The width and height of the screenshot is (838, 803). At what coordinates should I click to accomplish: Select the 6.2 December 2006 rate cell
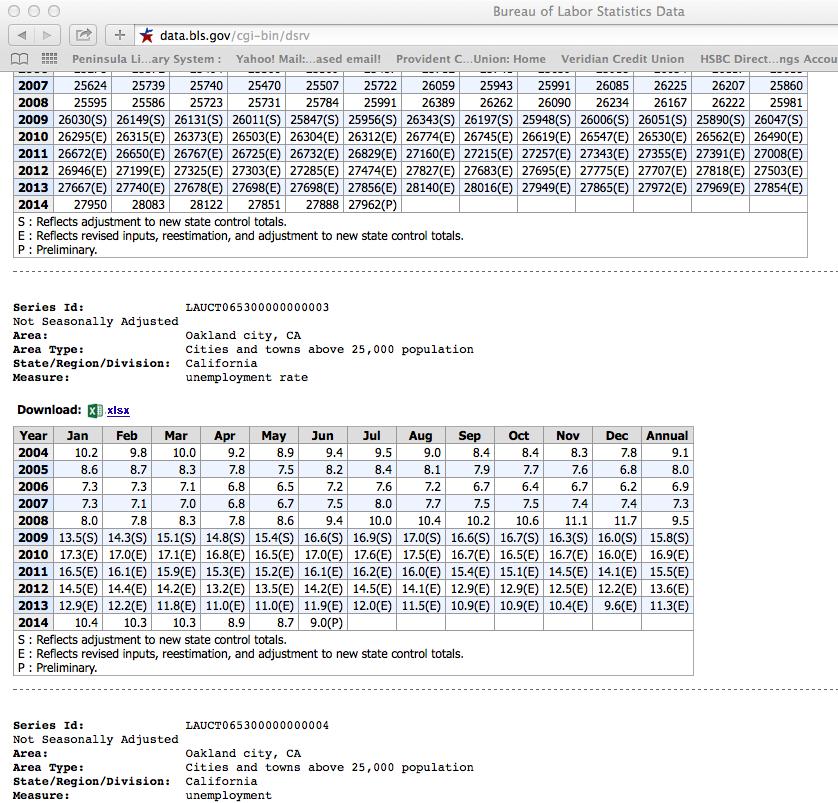617,487
